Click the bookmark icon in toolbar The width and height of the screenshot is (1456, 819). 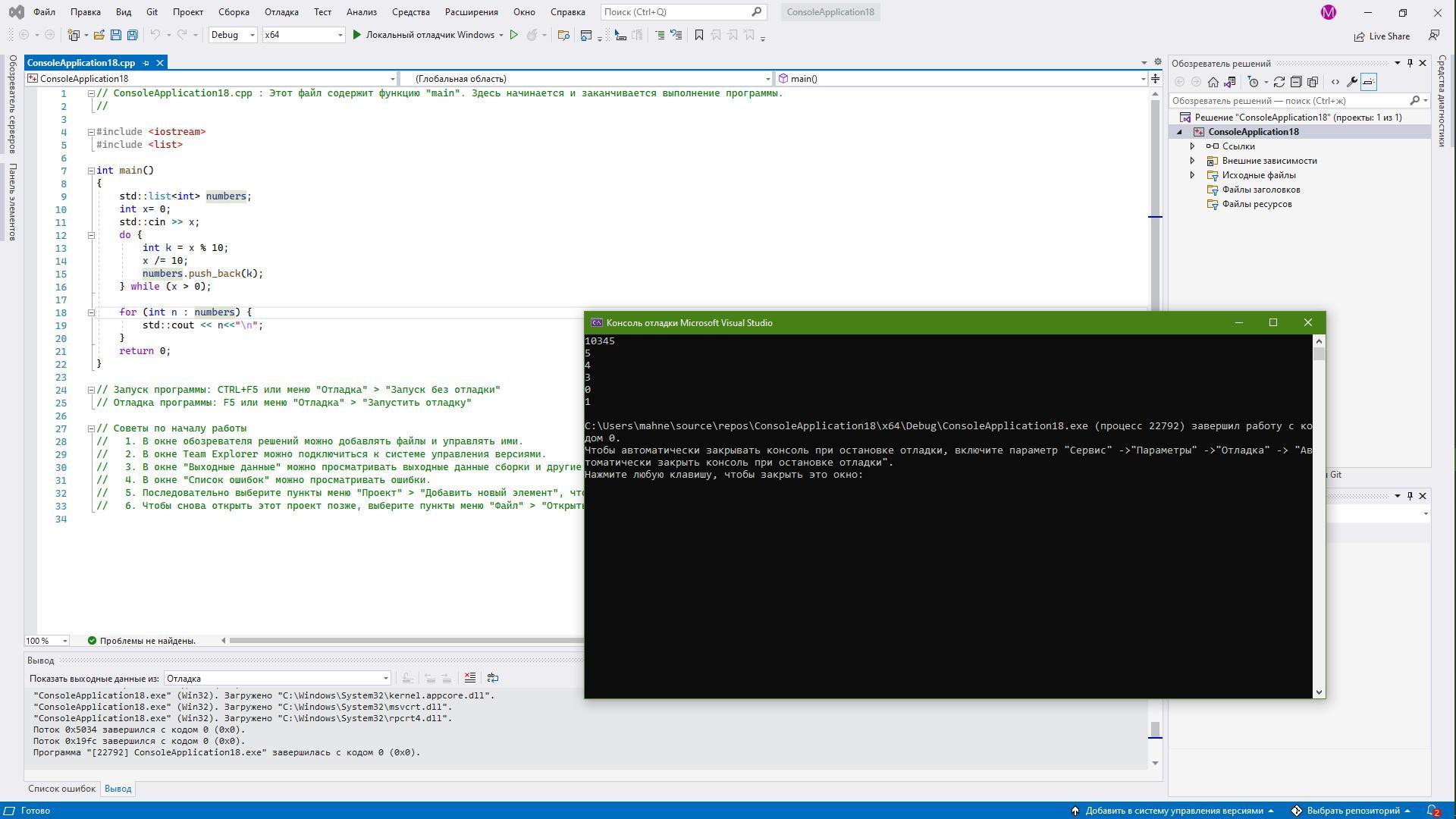coord(699,35)
